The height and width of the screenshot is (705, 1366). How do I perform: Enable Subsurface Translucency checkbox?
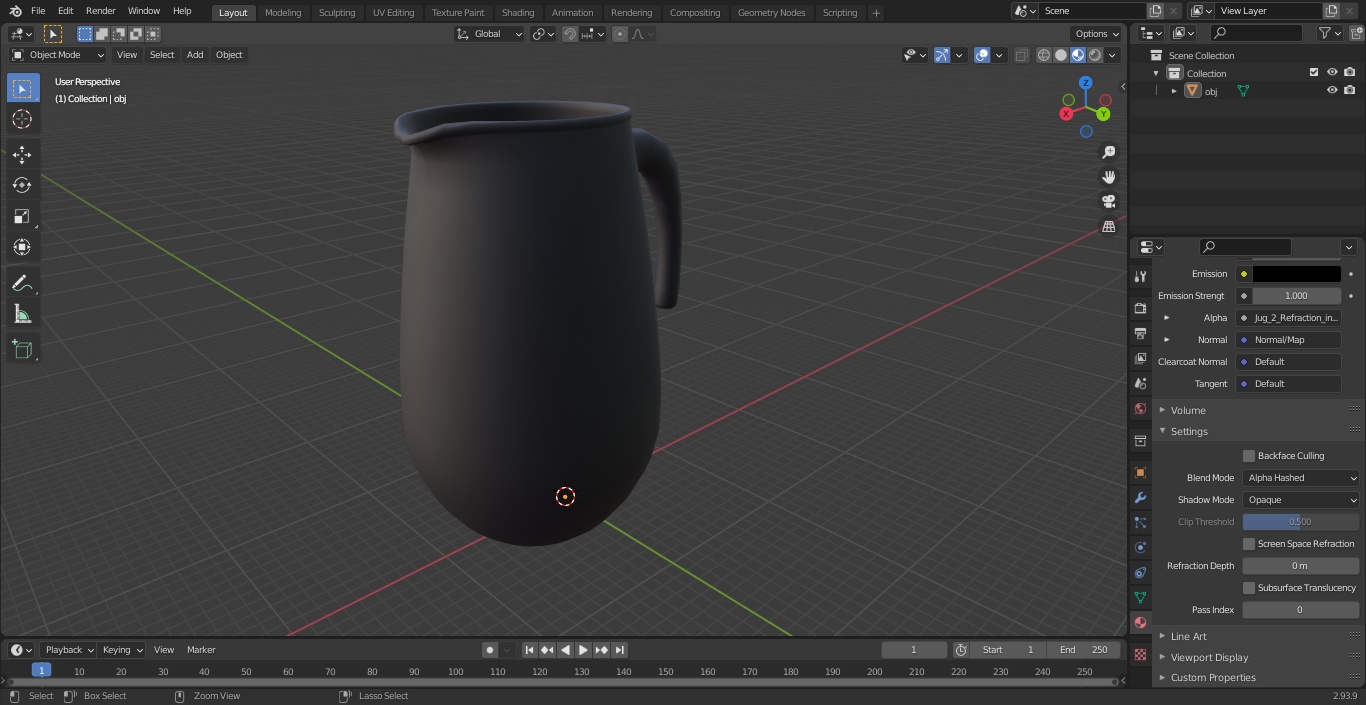pyautogui.click(x=1249, y=588)
